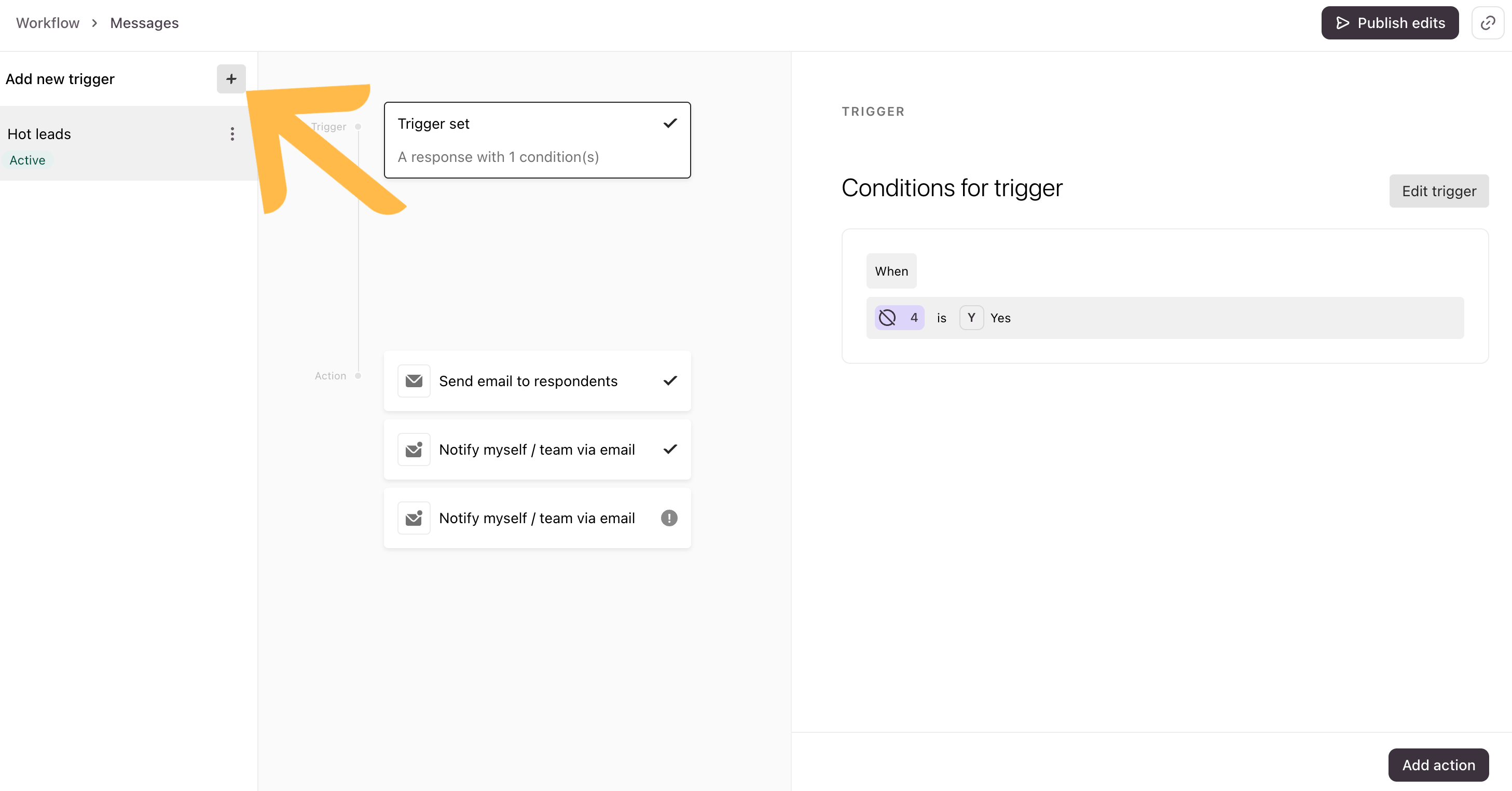Click the warning icon on last notify action
The width and height of the screenshot is (1512, 791).
[669, 518]
